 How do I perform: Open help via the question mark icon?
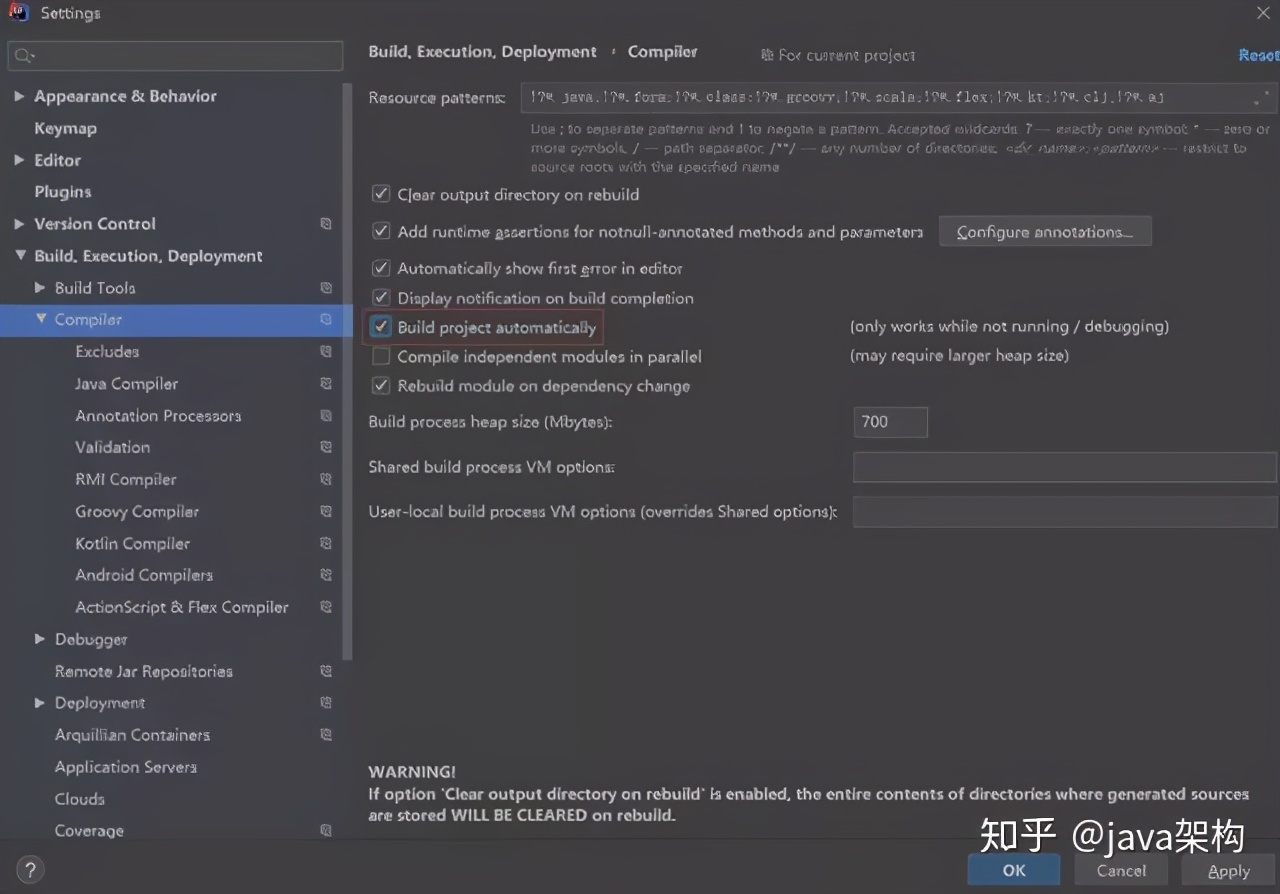(30, 869)
